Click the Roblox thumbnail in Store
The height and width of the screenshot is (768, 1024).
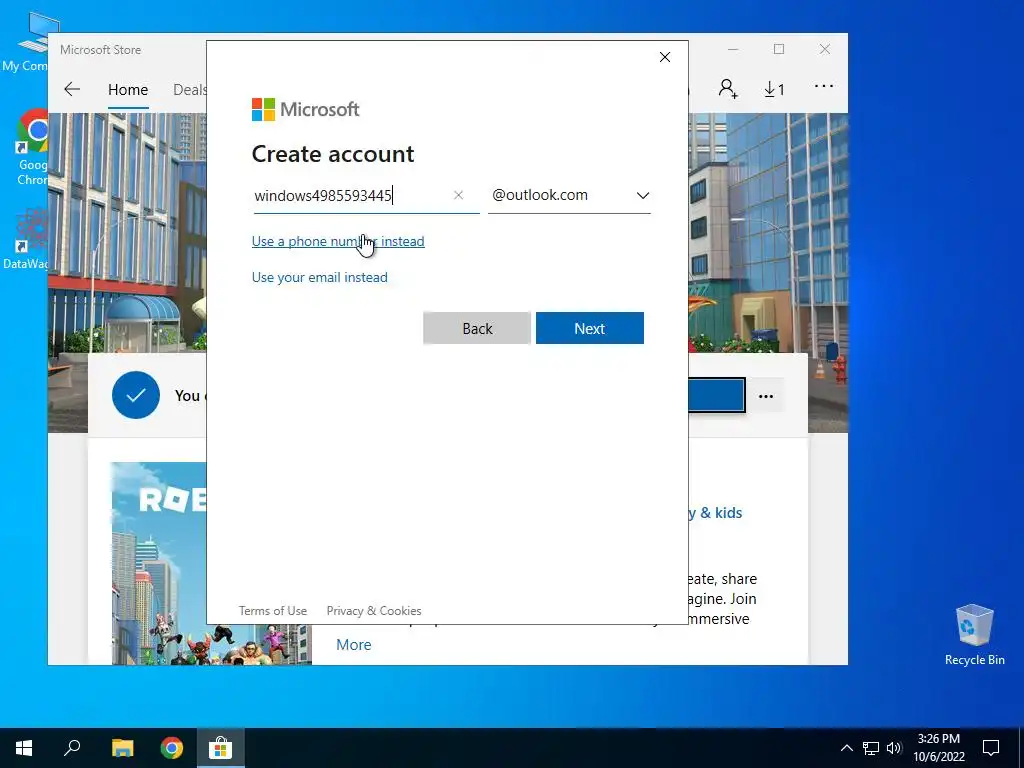coord(159,563)
